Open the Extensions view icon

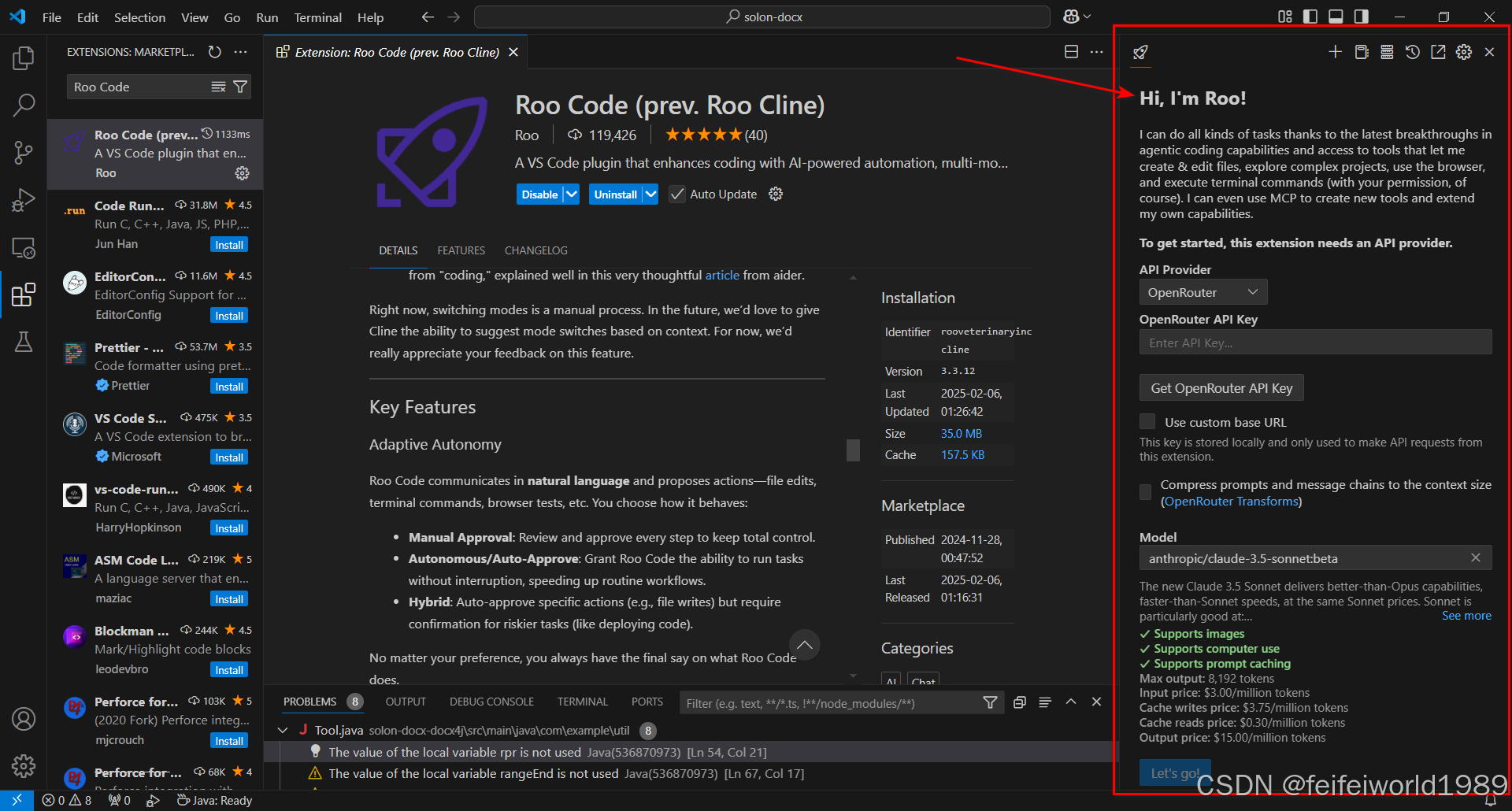[x=24, y=294]
